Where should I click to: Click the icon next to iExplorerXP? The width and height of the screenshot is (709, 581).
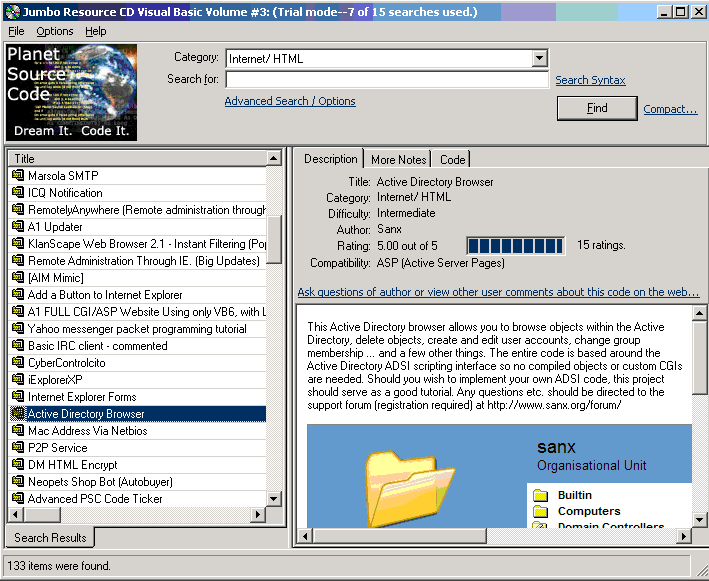[18, 379]
